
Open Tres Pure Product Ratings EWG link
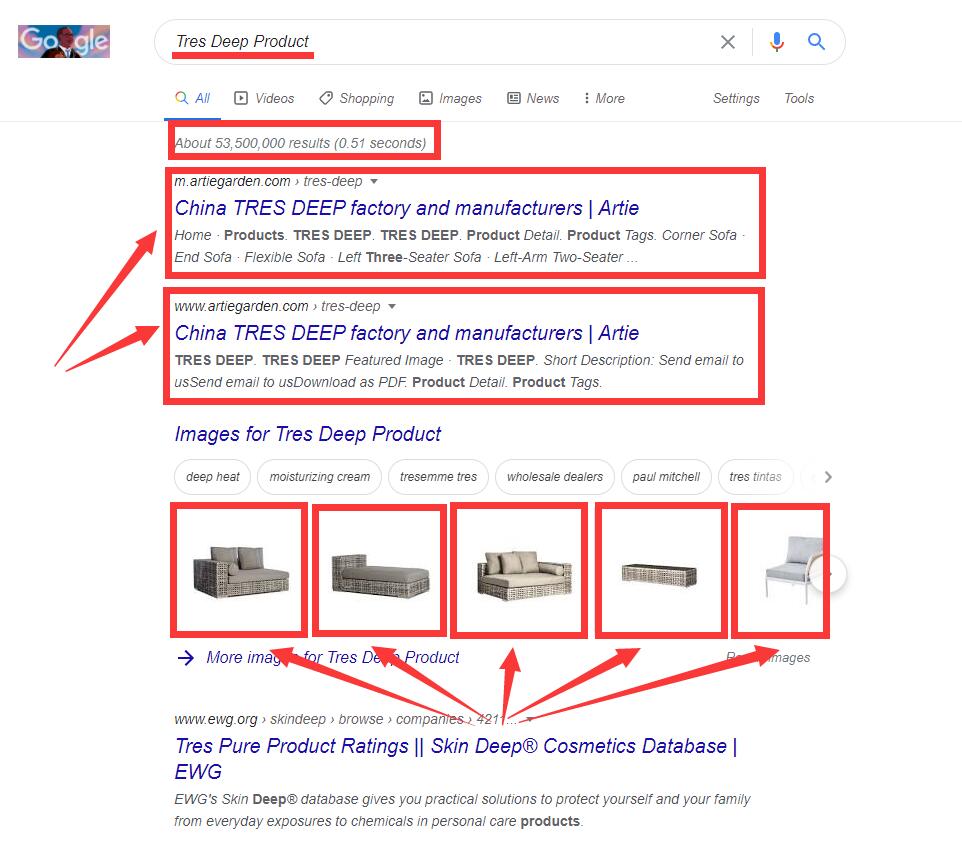point(456,758)
